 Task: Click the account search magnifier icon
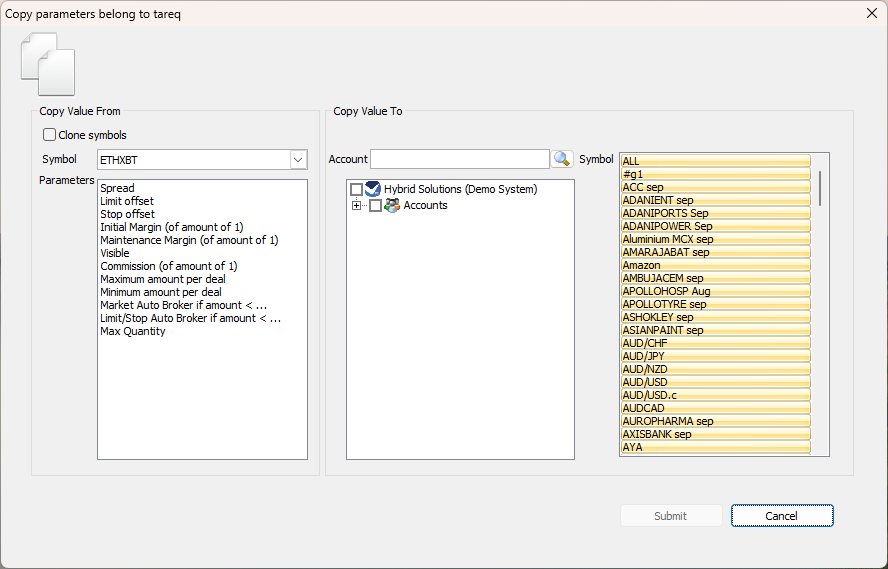tap(562, 159)
